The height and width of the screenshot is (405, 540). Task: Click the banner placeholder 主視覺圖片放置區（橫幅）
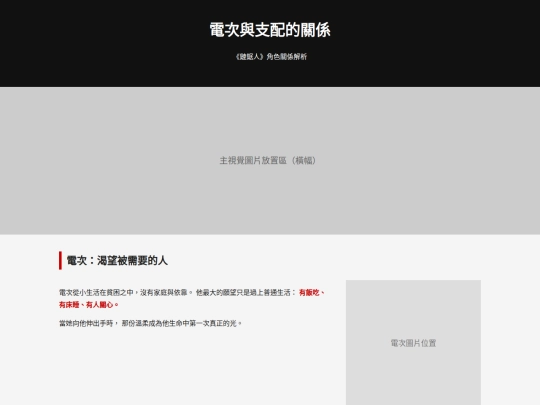click(270, 161)
